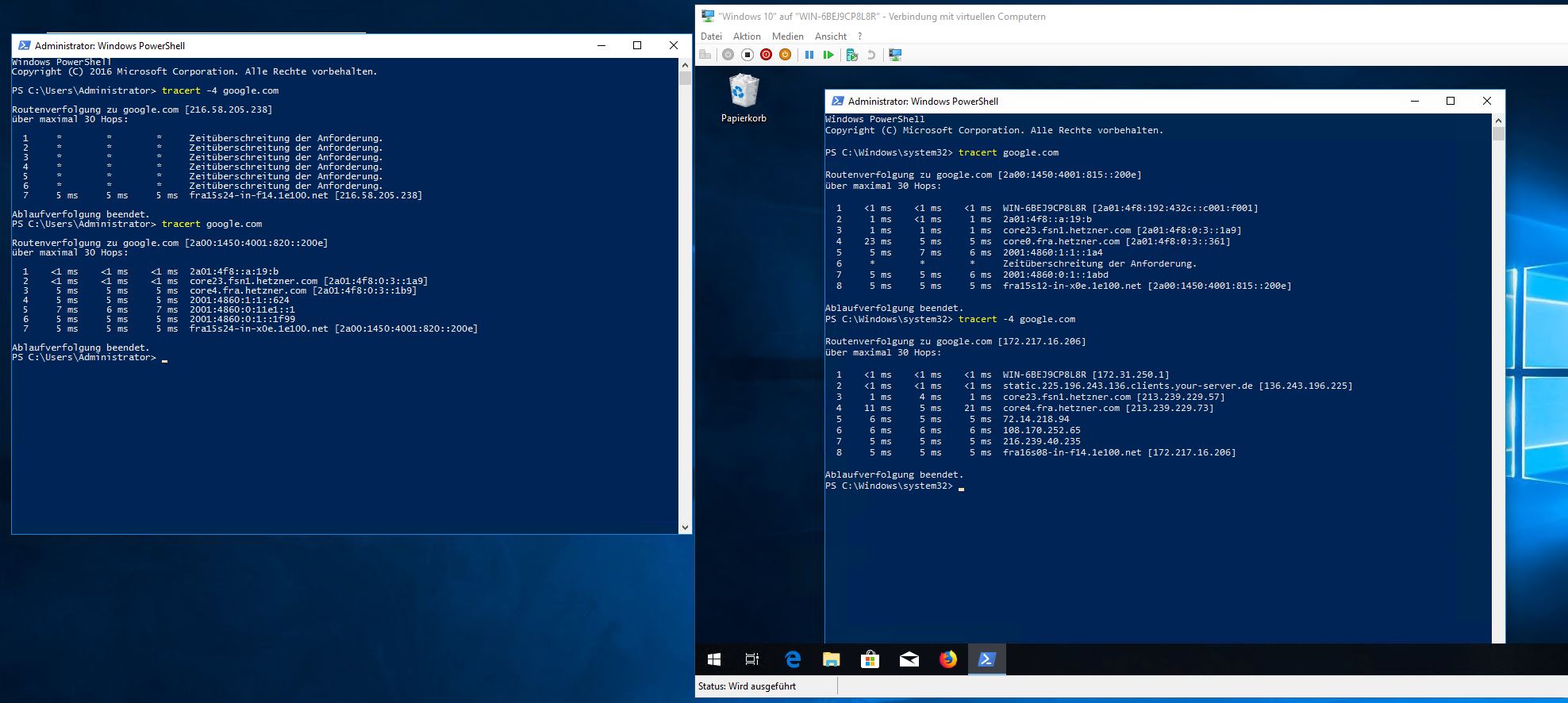Open the Papierkorb recycle bin desktop icon
Image resolution: width=1568 pixels, height=703 pixels.
pos(744,98)
